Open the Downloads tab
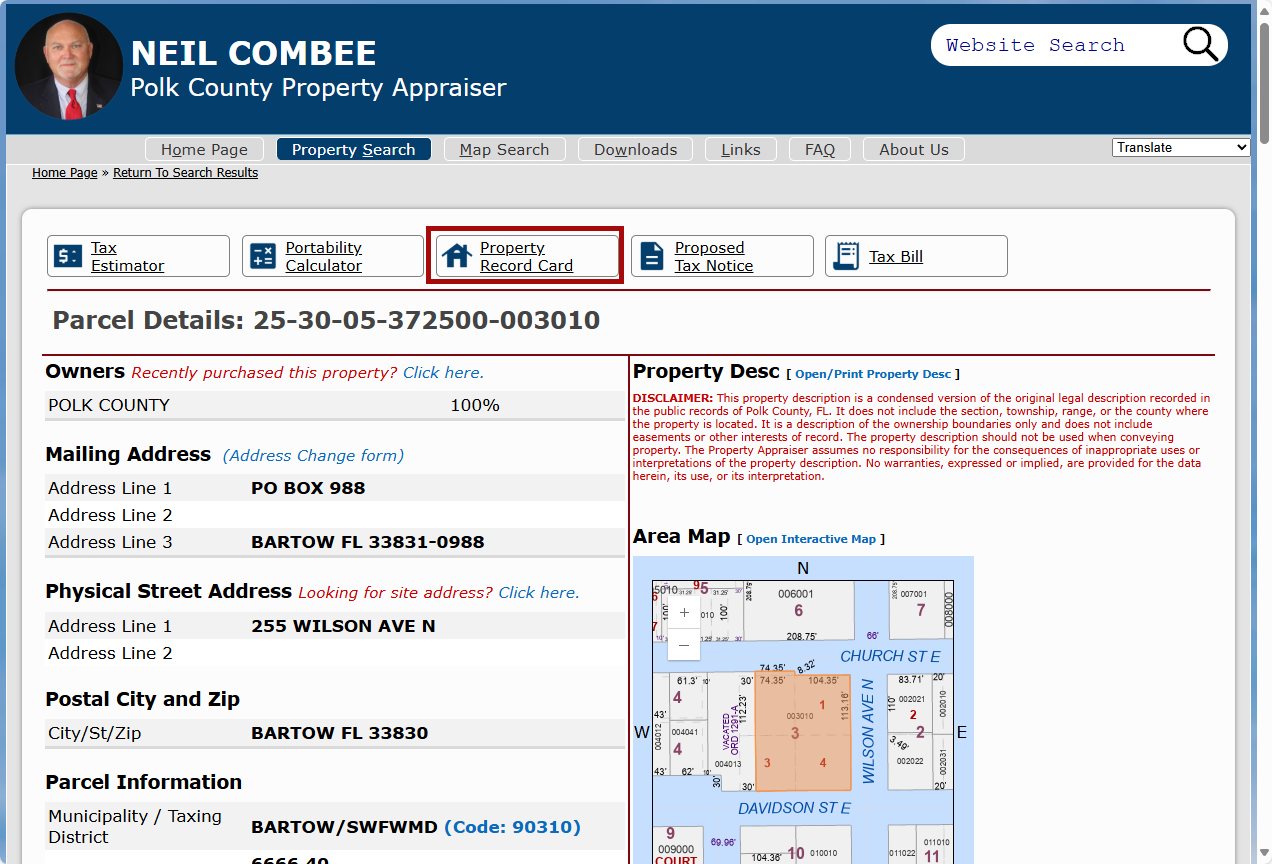Viewport: 1272px width, 864px height. (635, 149)
